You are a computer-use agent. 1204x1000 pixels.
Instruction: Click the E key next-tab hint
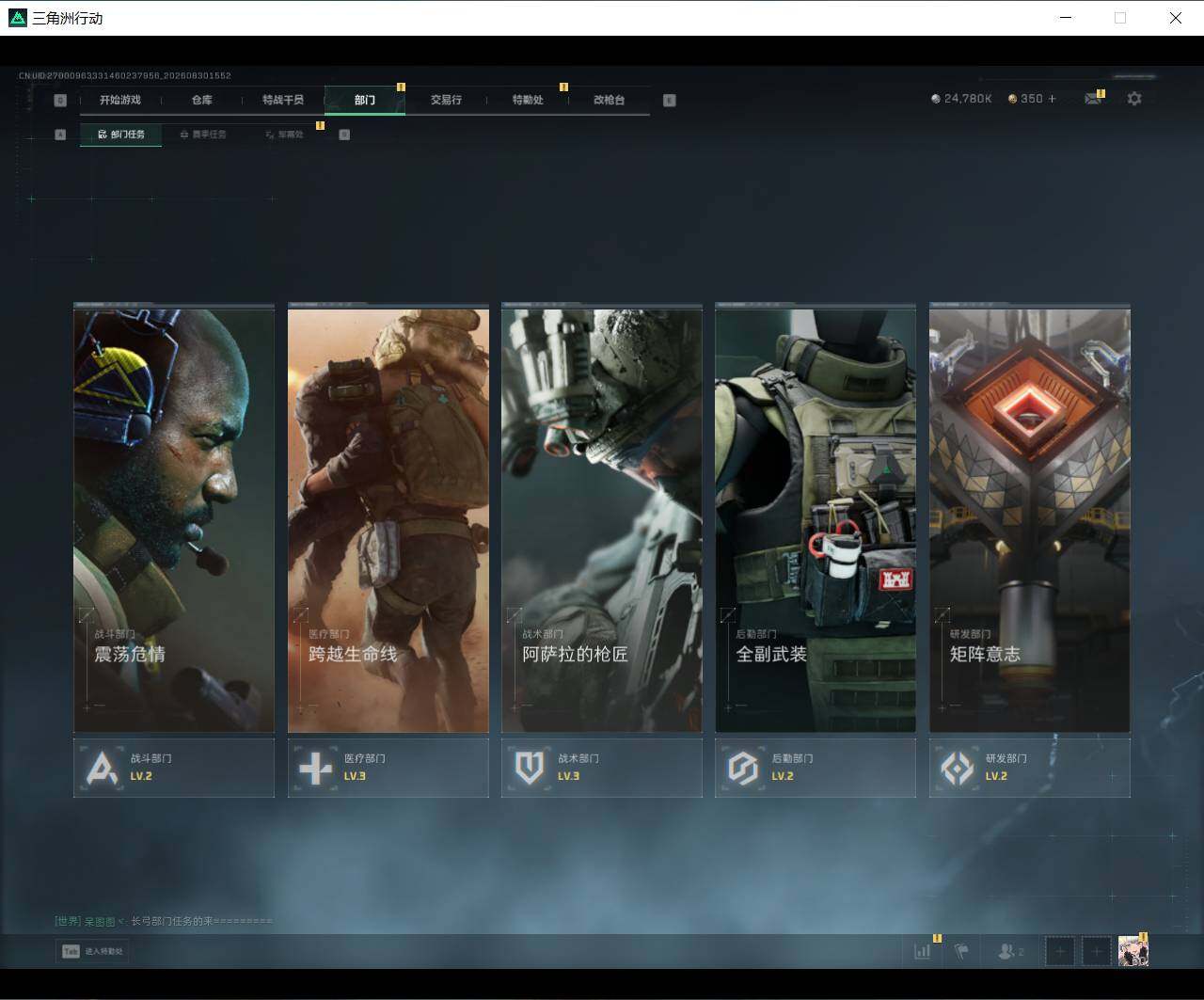[x=670, y=100]
